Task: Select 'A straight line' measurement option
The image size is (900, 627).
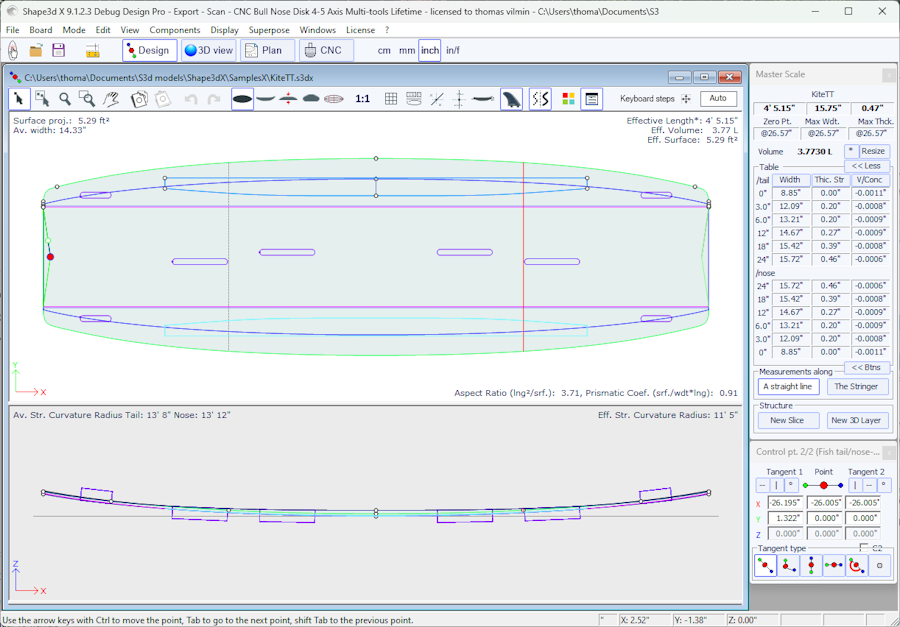Action: (787, 386)
